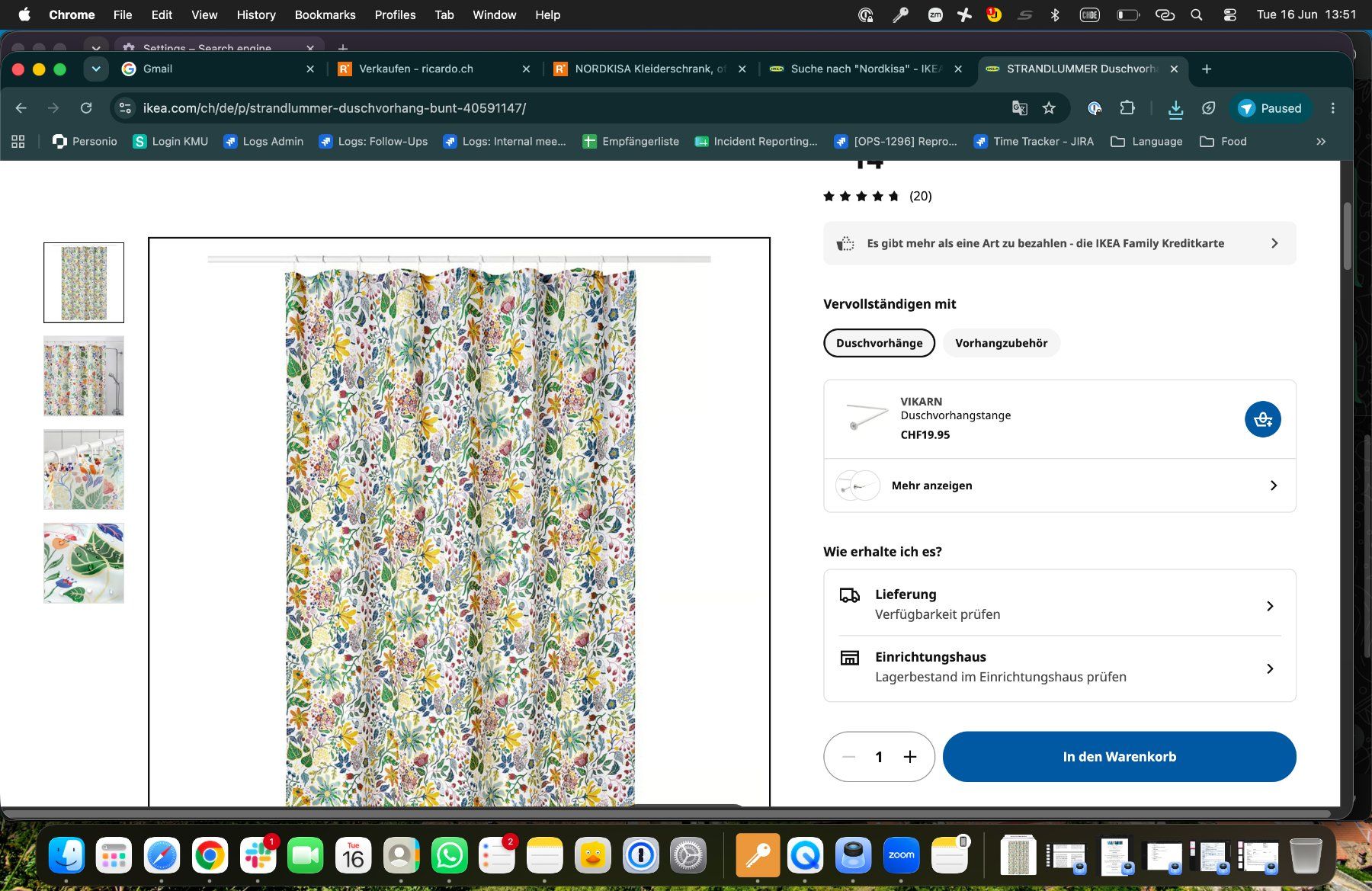
Task: Open Finder from the dock
Action: pyautogui.click(x=67, y=855)
